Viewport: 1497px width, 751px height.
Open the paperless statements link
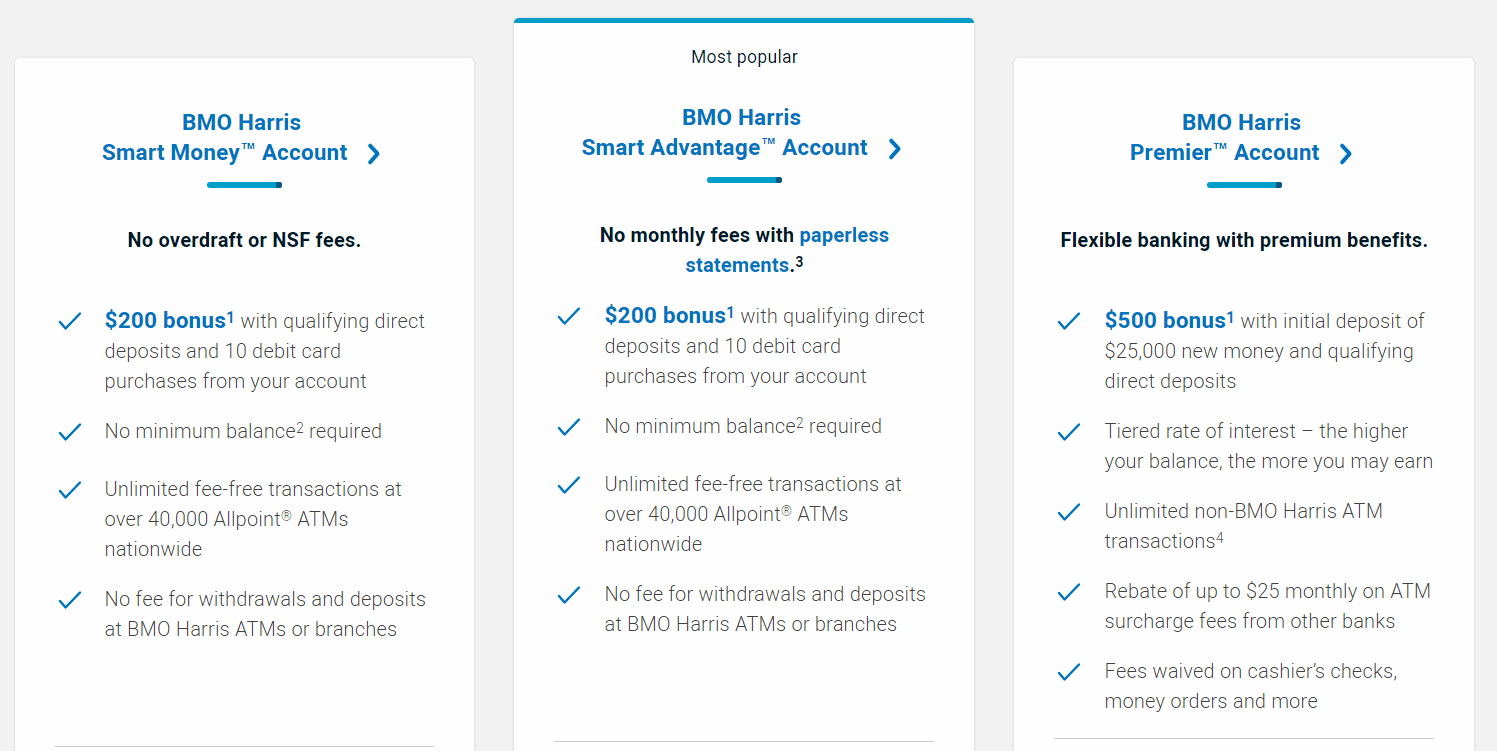click(844, 235)
